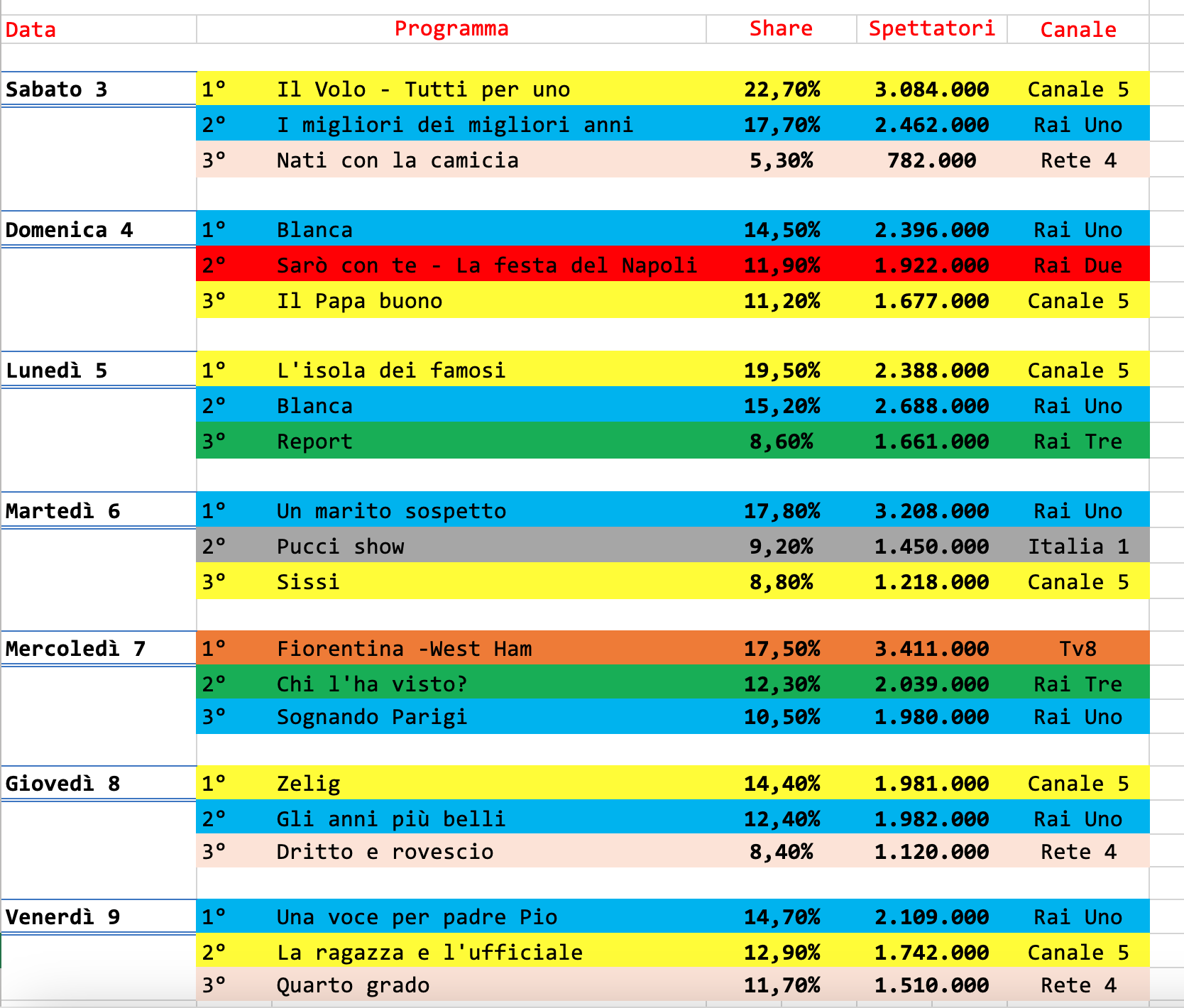Click the Italia 1 channel cell
The image size is (1184, 1008).
(x=1078, y=547)
